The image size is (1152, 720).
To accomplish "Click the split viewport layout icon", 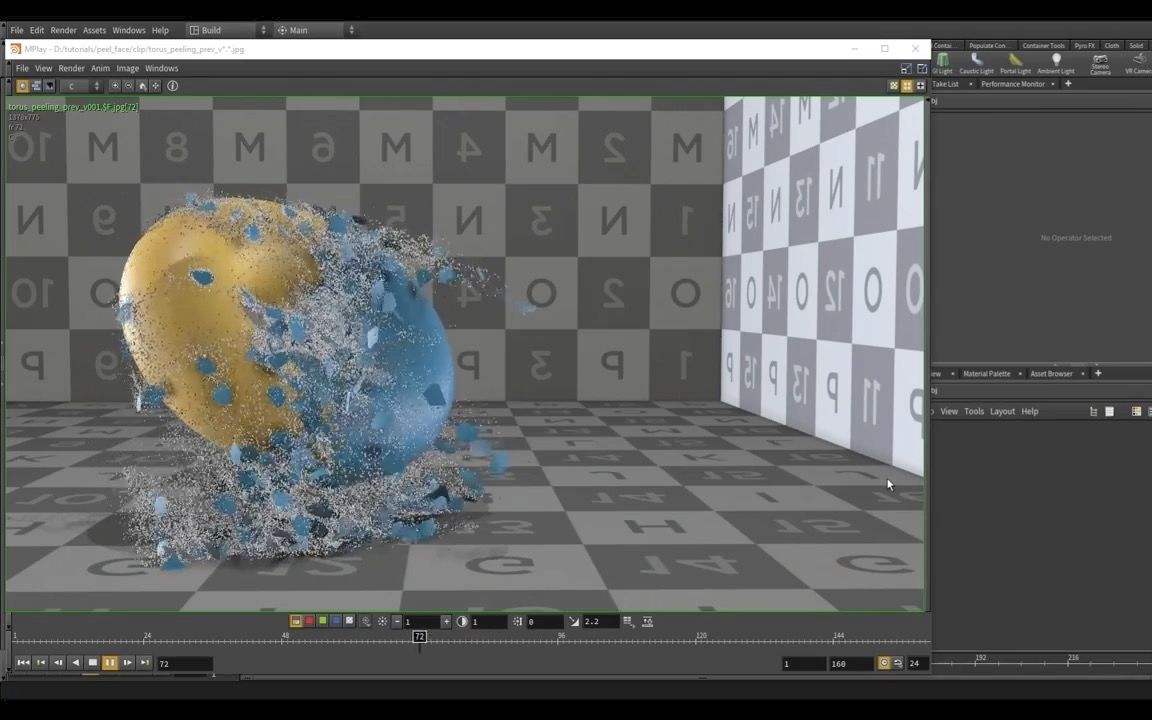I will [921, 86].
